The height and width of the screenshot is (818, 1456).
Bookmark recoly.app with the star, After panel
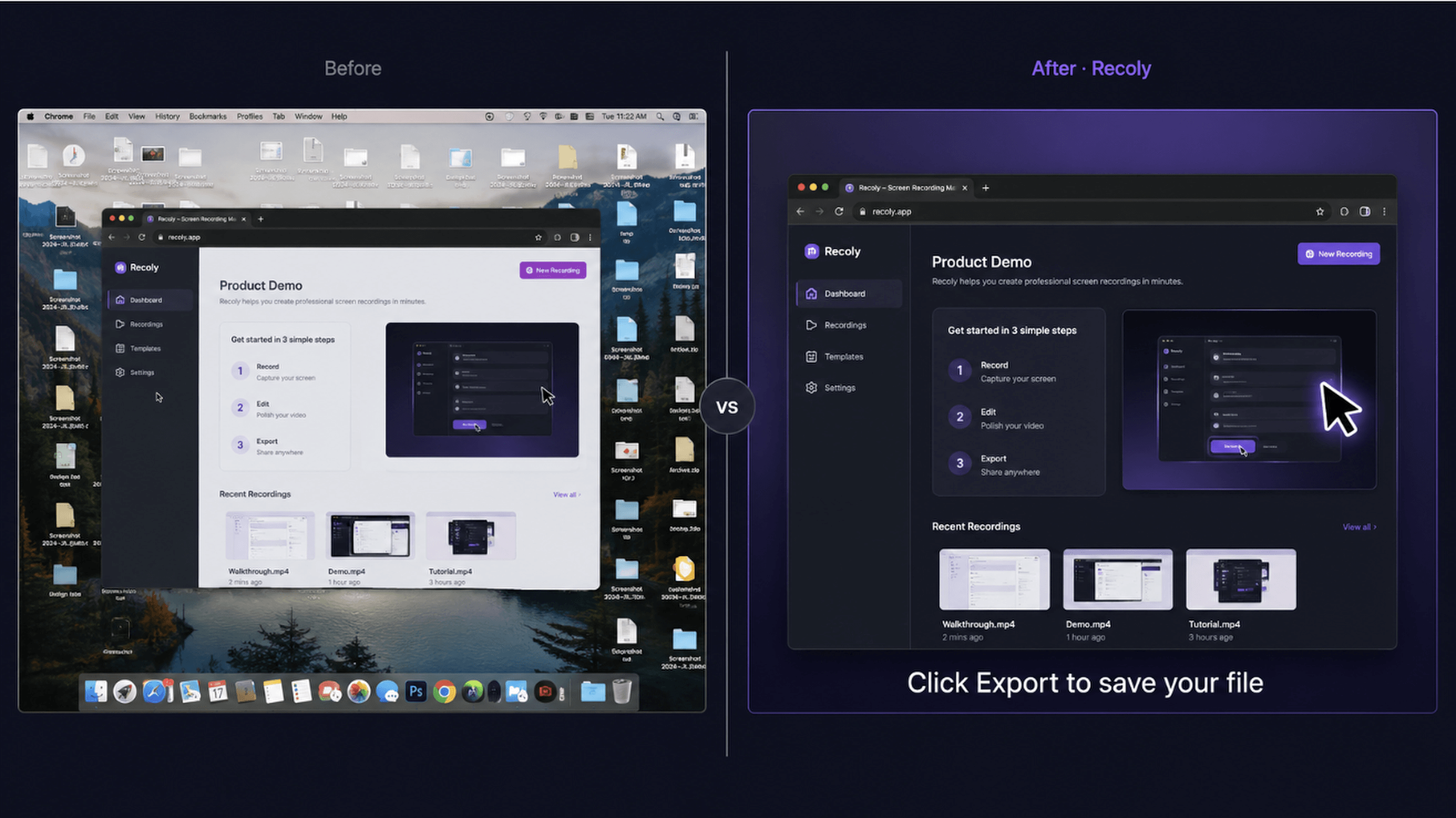tap(1320, 211)
